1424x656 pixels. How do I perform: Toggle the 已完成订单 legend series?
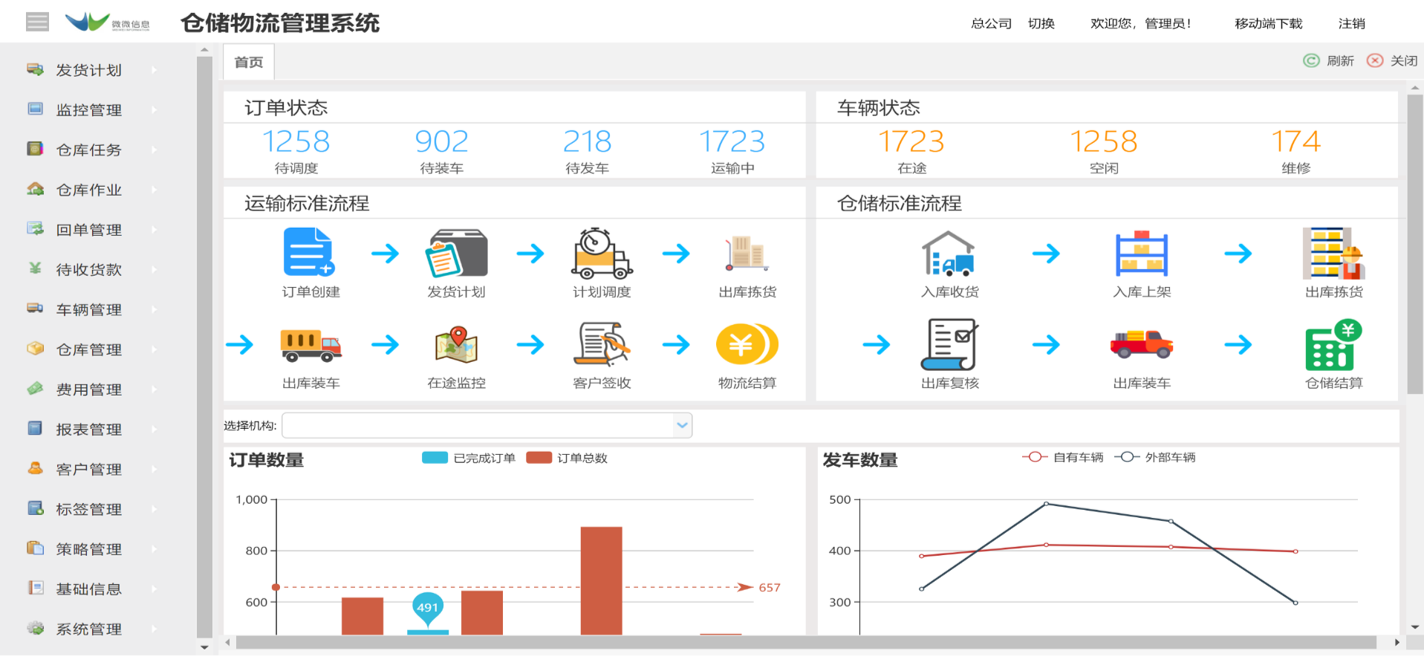click(x=468, y=458)
